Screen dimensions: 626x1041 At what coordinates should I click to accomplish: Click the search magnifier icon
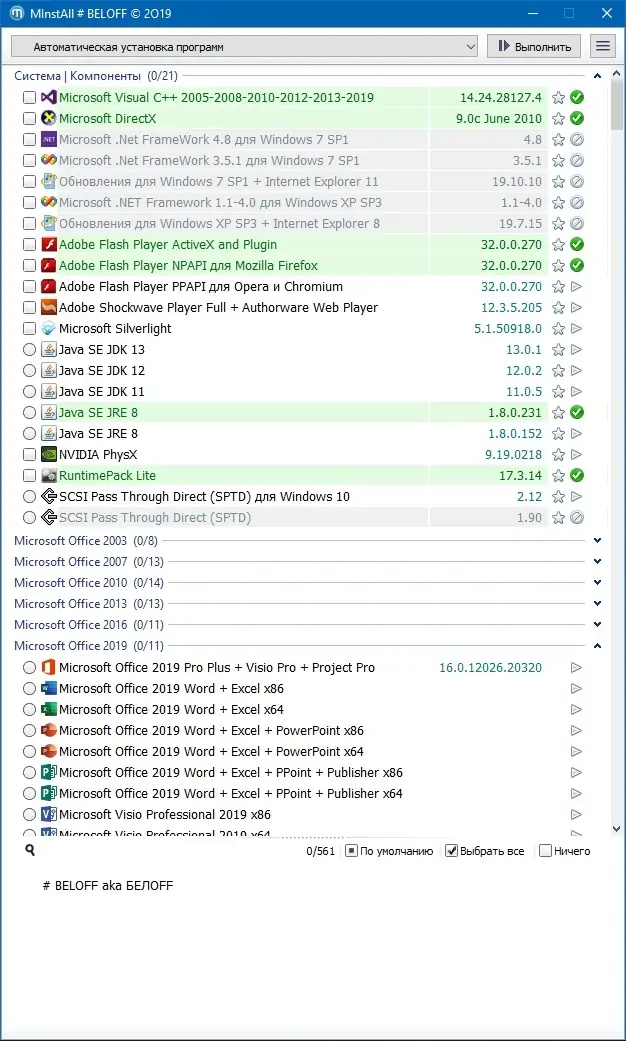point(29,850)
